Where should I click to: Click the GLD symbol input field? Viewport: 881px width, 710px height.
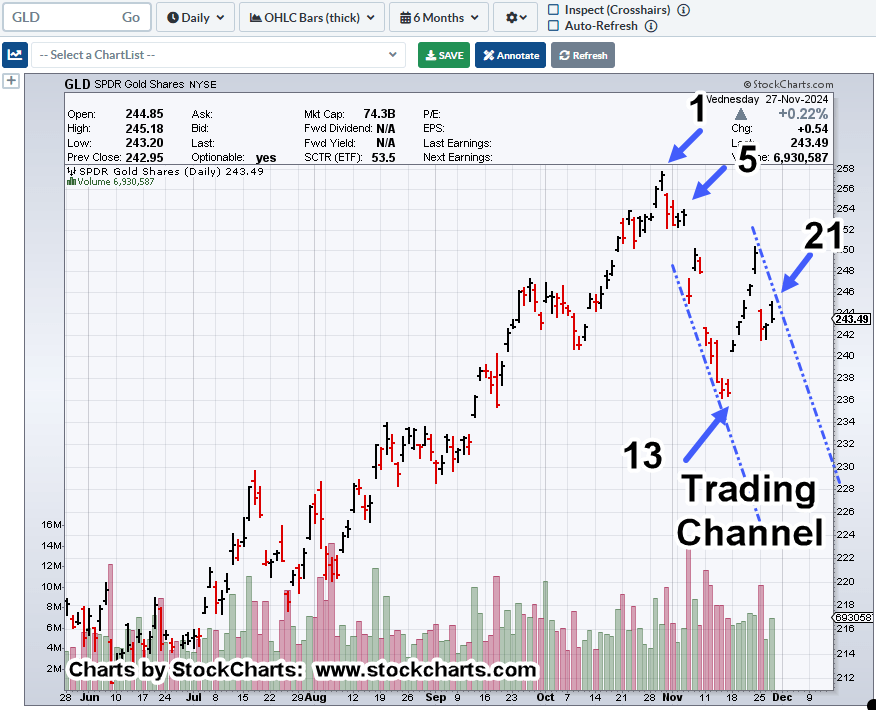58,18
